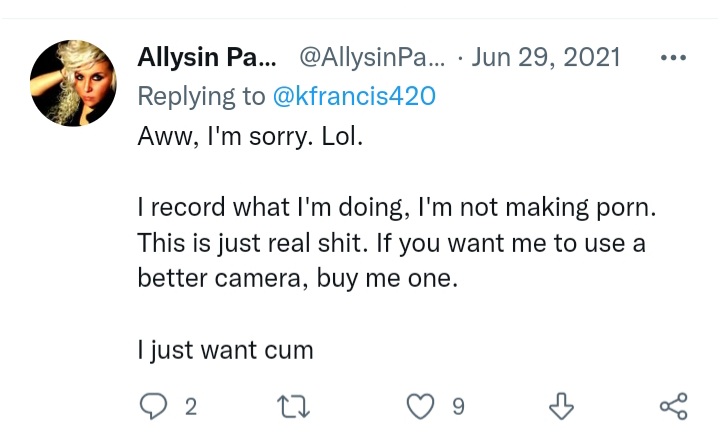Click the reply speech bubble icon
Image resolution: width=720 pixels, height=444 pixels.
point(153,406)
